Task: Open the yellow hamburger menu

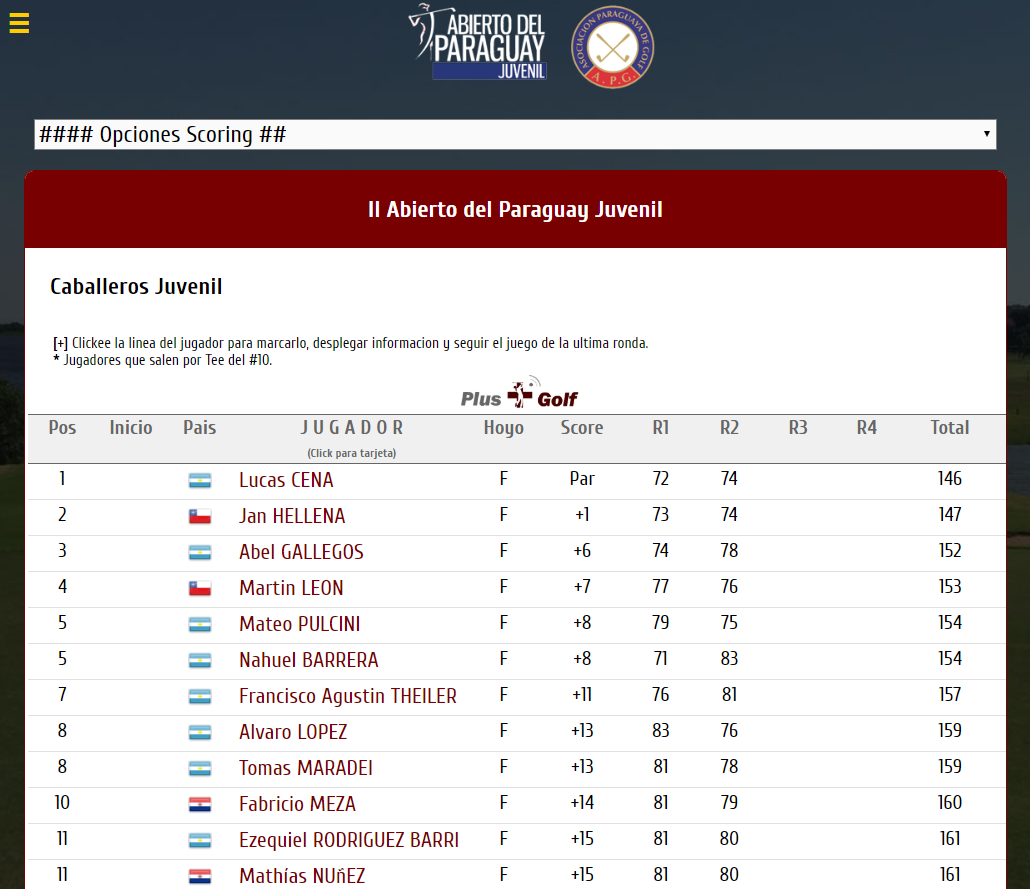Action: pos(19,23)
